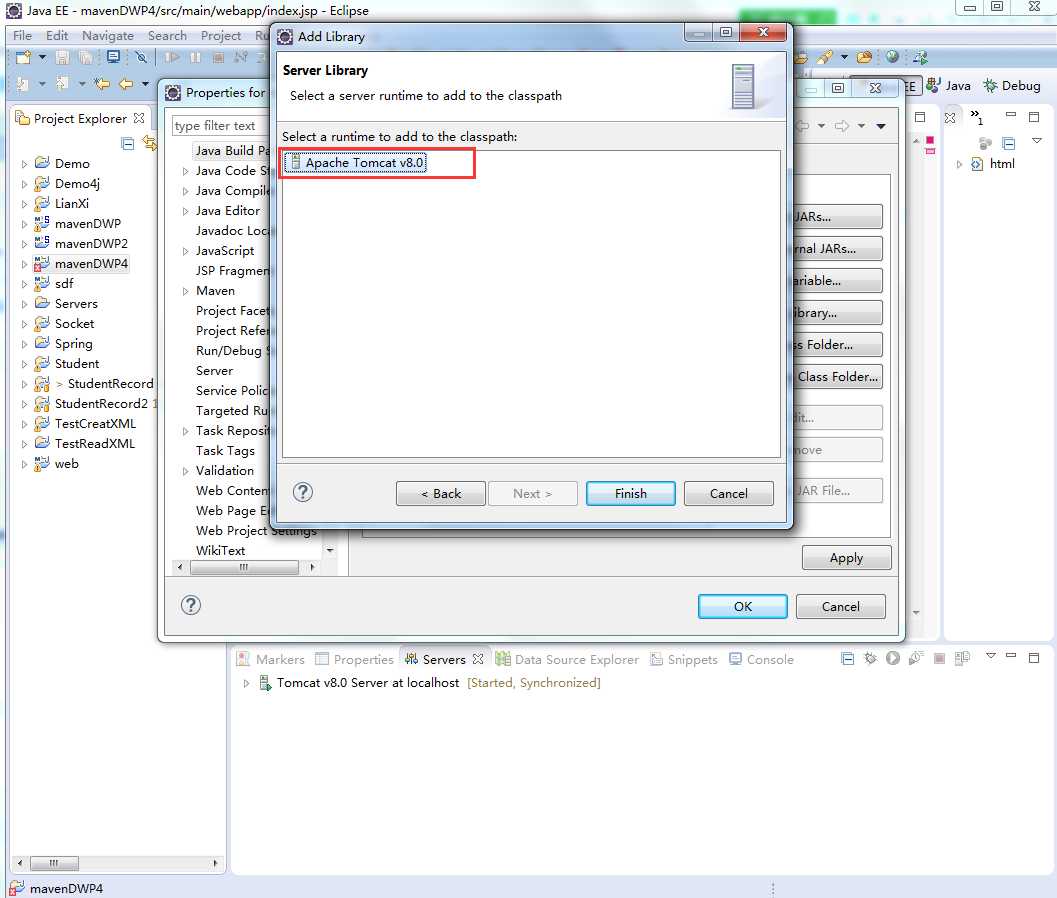Viewport: 1057px width, 898px height.
Task: Select Java Build Path in properties tree
Action: point(233,151)
